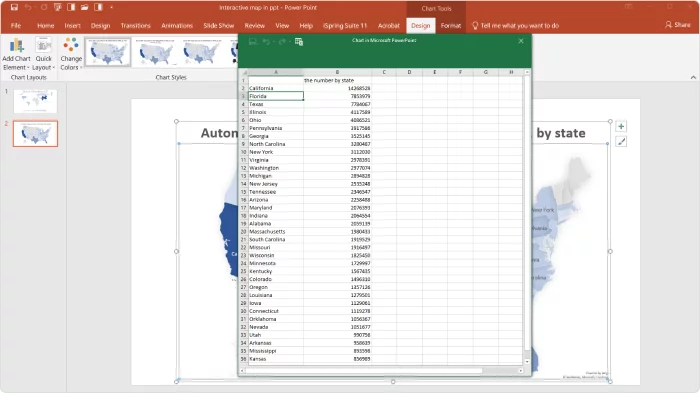Click the datasheet scroll-up arrow
Screen dimensions: 700x393
527,72
